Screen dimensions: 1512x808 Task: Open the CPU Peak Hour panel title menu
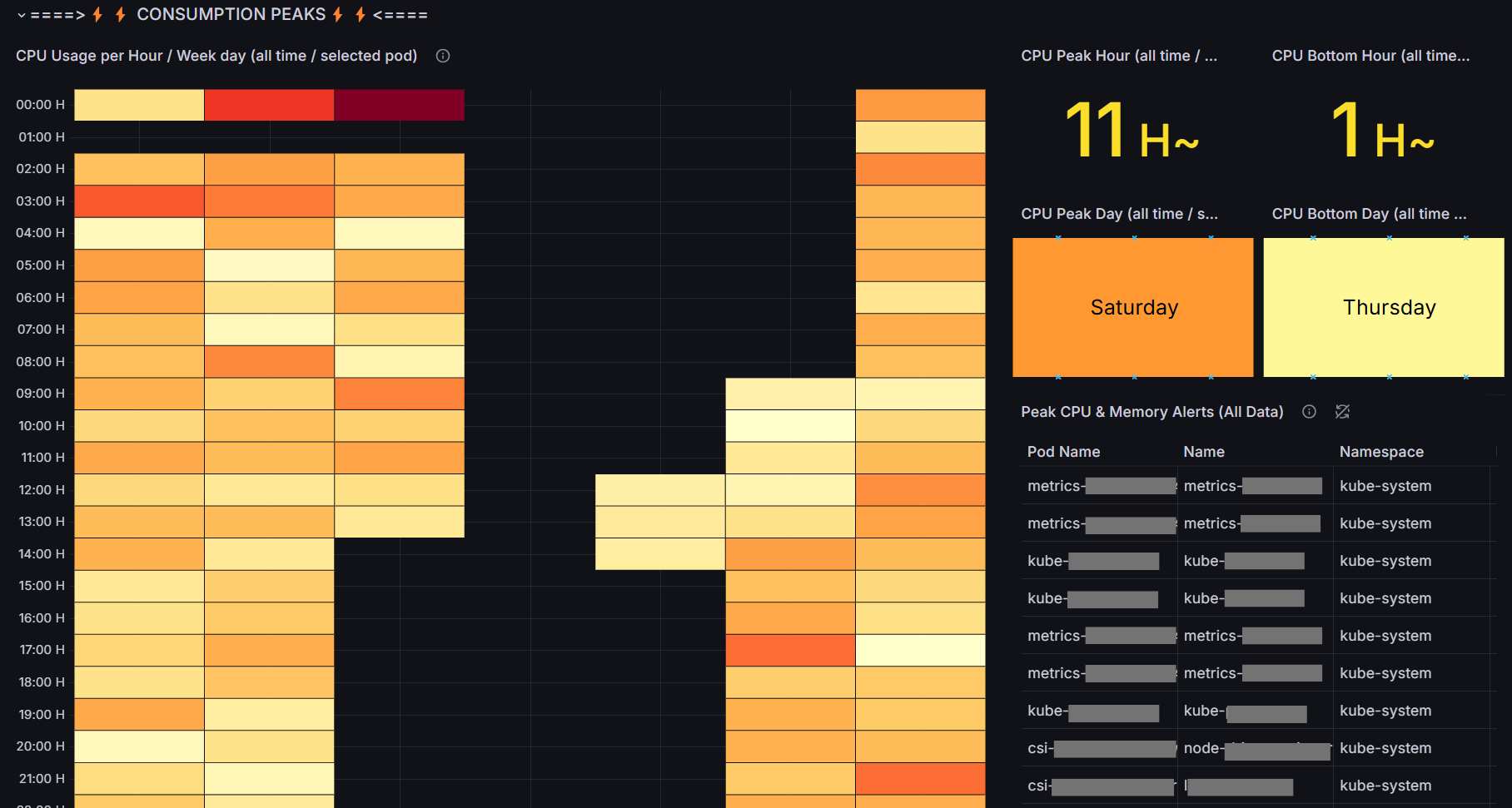(1120, 56)
